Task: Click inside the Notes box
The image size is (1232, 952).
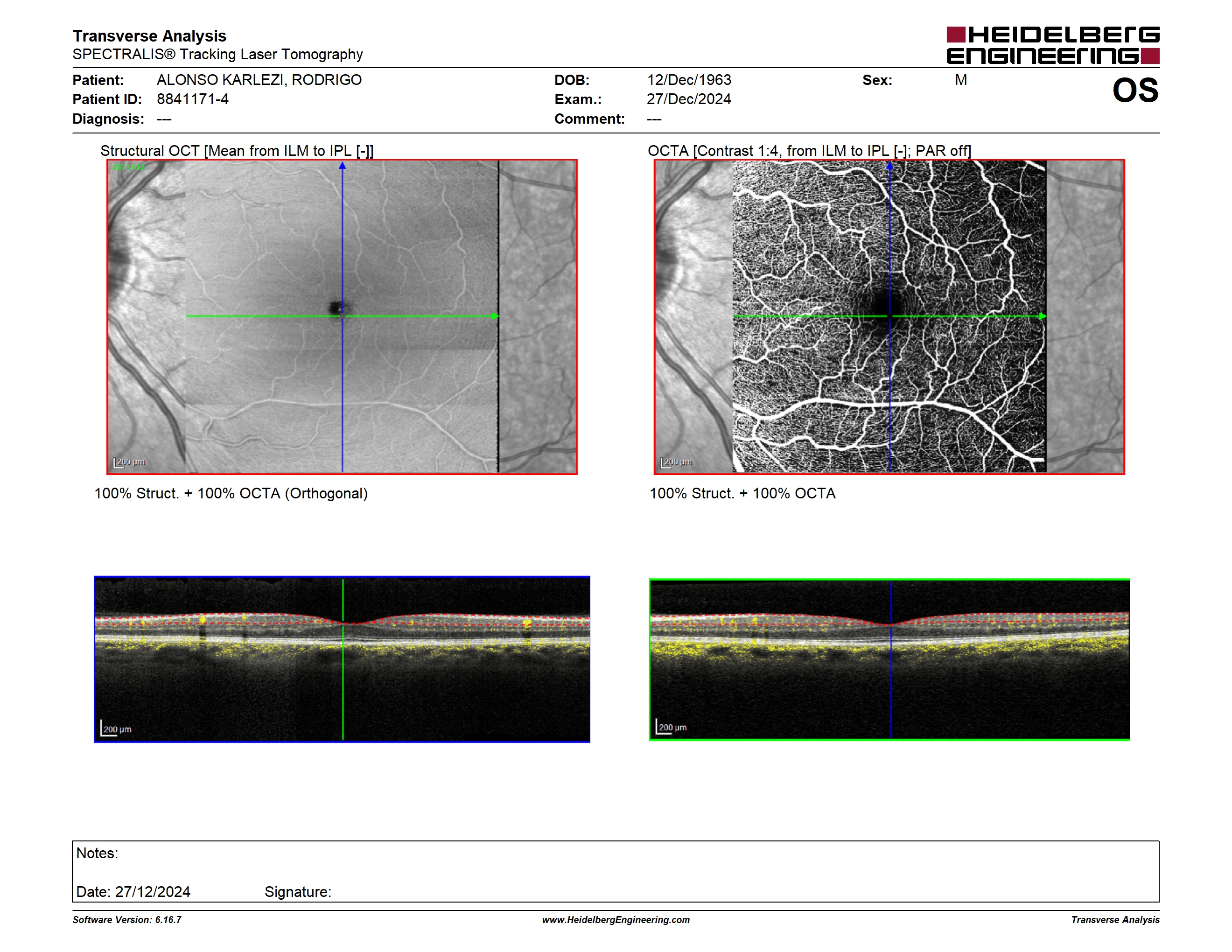Action: (x=616, y=871)
